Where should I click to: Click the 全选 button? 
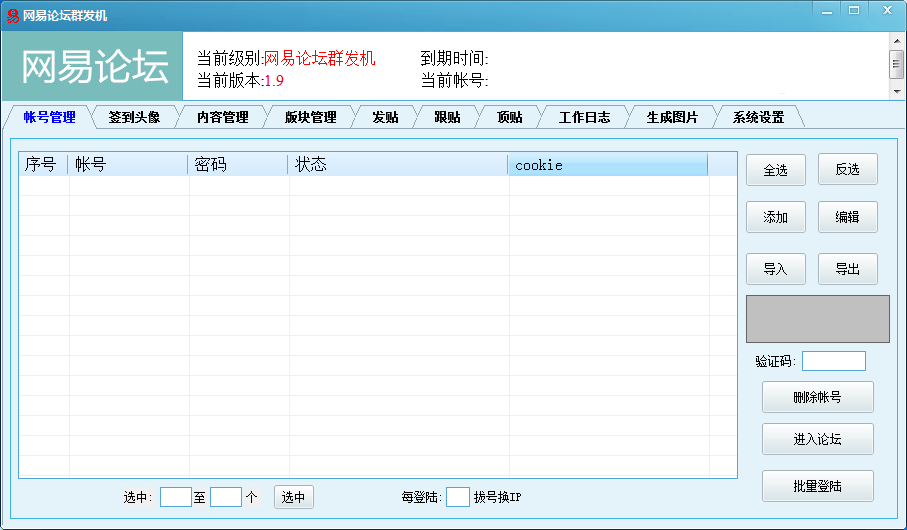pos(776,170)
